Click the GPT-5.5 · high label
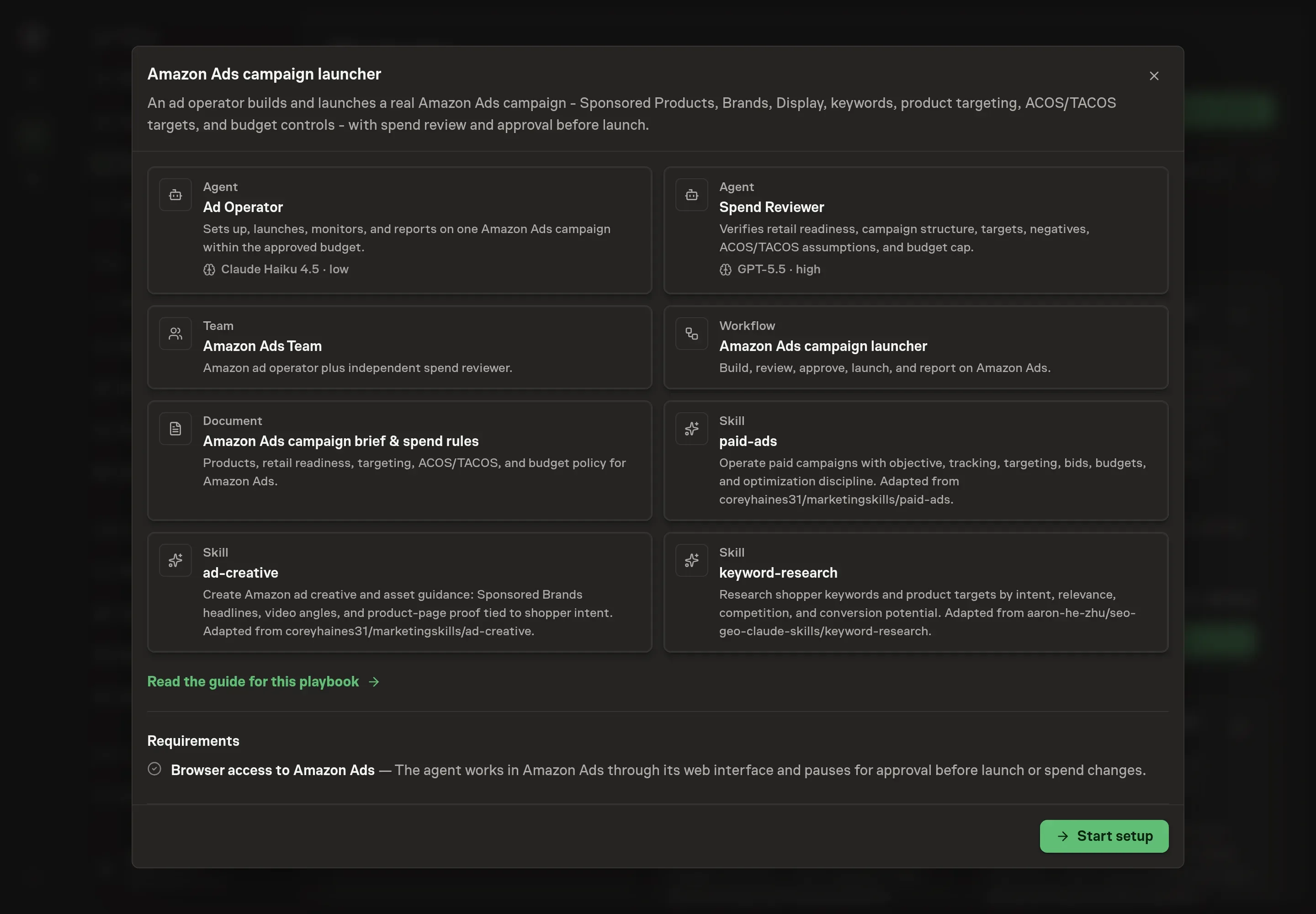Screen dimensions: 1316x914 [x=779, y=269]
